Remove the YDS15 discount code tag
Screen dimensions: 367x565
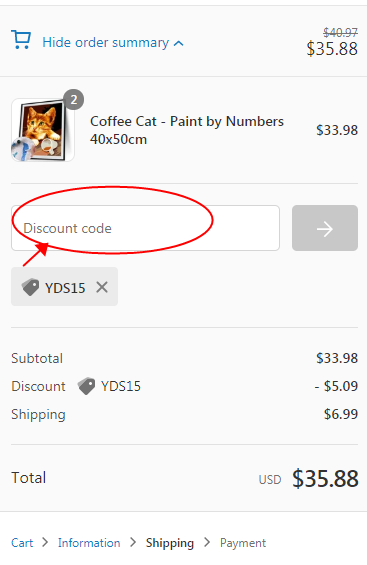click(x=102, y=288)
